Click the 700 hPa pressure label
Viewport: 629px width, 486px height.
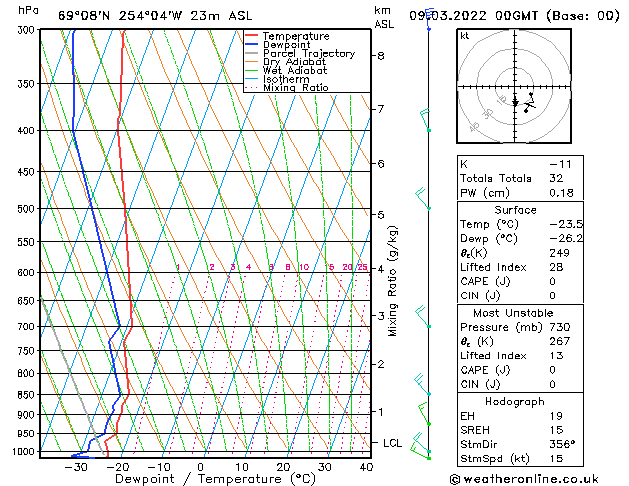point(28,326)
